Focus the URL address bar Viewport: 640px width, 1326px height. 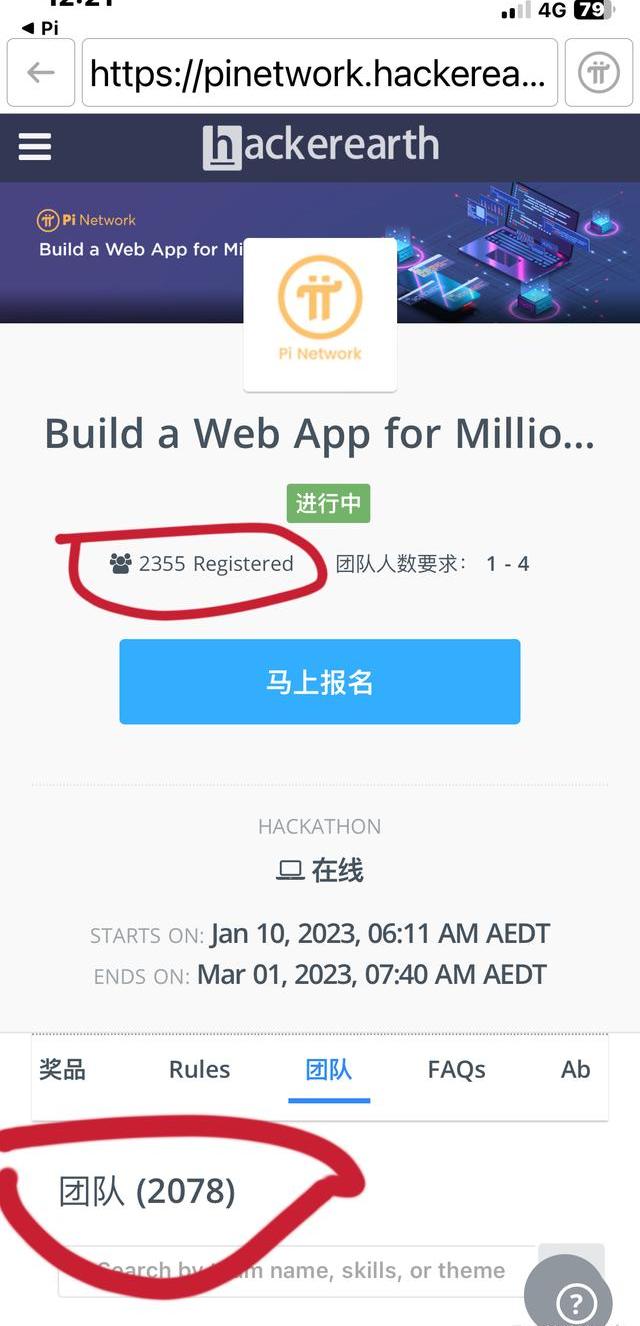[320, 72]
